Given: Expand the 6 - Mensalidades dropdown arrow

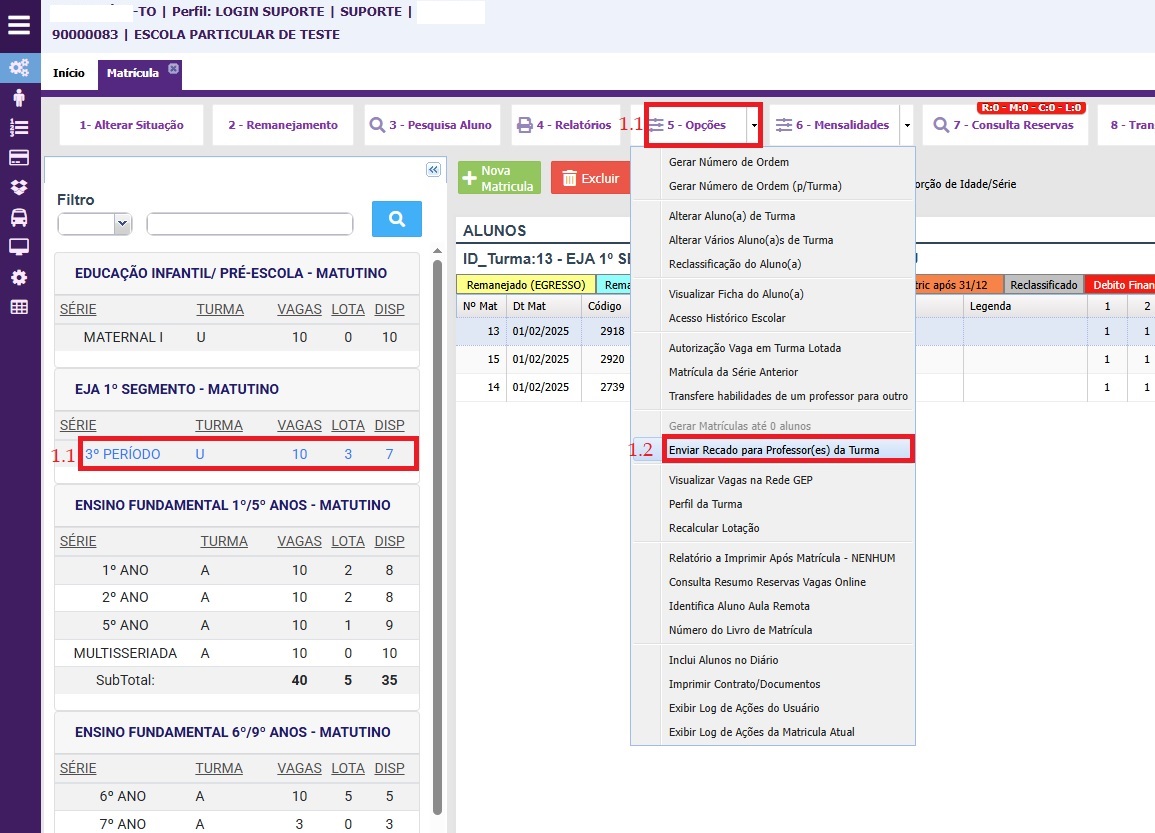Looking at the screenshot, I should pyautogui.click(x=906, y=126).
